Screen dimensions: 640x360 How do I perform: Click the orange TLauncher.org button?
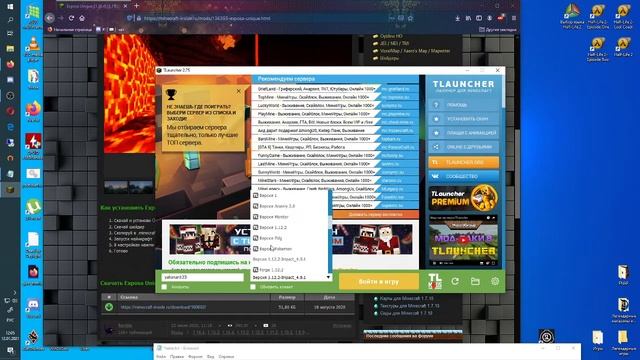coord(464,162)
